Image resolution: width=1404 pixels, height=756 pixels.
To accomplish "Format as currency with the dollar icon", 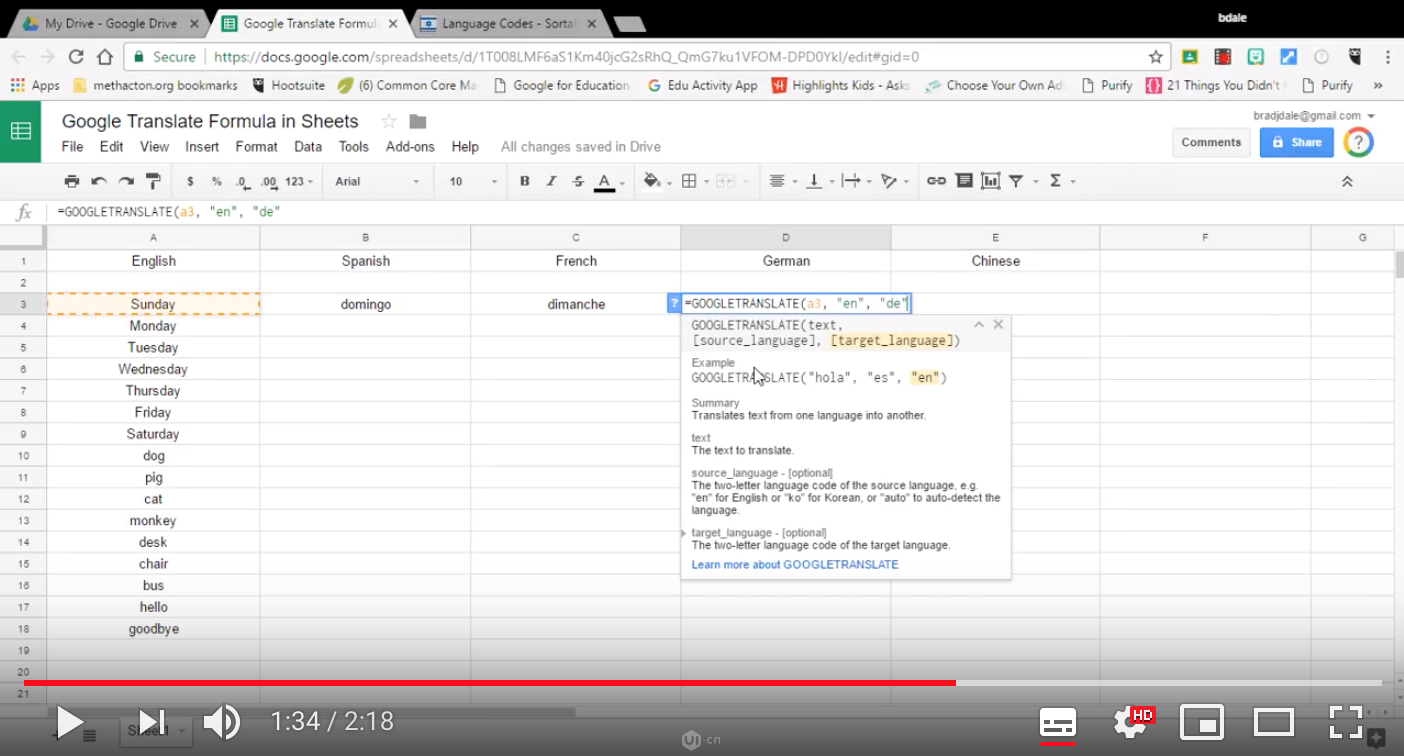I will pyautogui.click(x=190, y=181).
